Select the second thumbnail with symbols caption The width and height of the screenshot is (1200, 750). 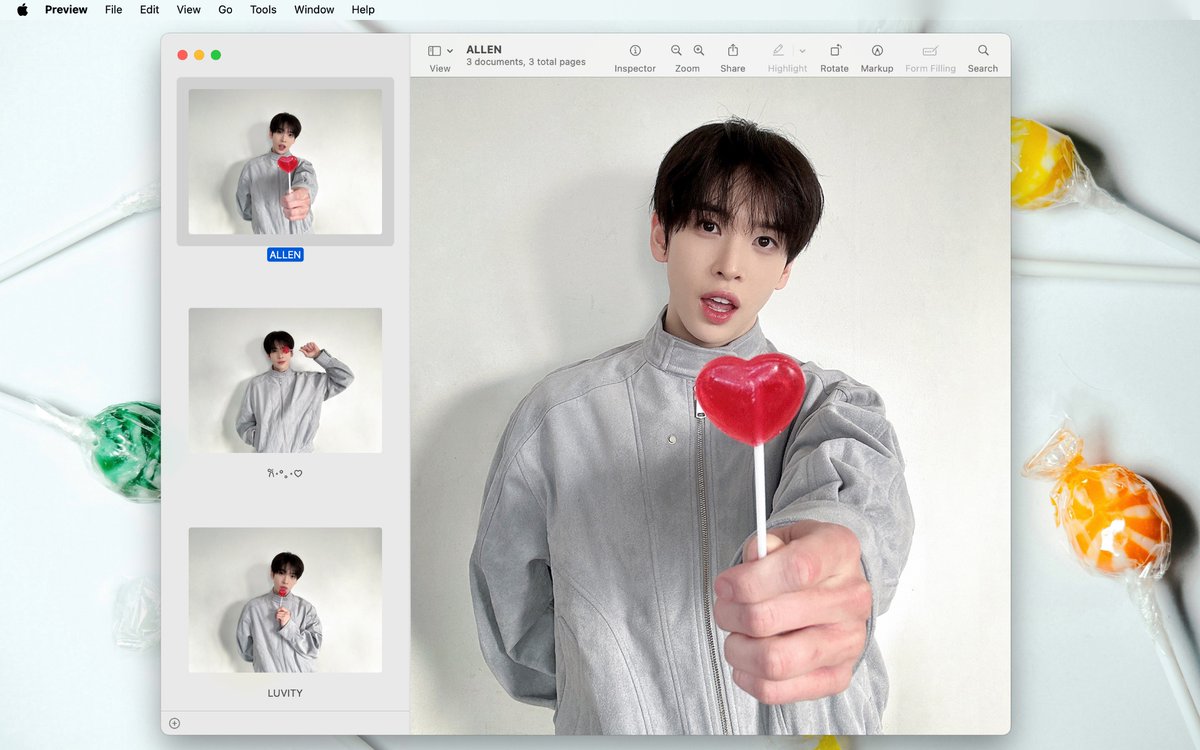click(x=285, y=380)
